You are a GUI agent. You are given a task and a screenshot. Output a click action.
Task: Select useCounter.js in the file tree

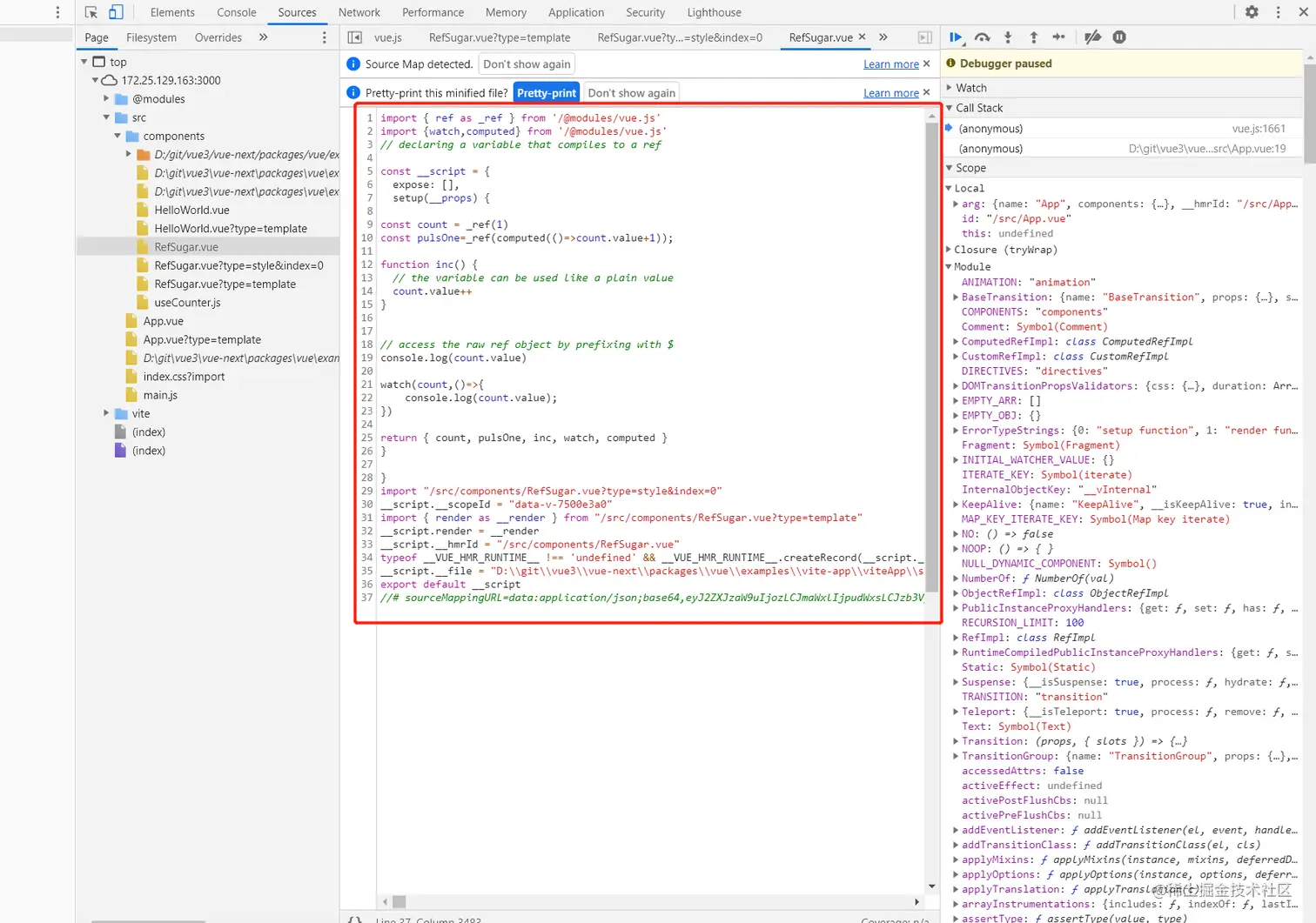(187, 303)
